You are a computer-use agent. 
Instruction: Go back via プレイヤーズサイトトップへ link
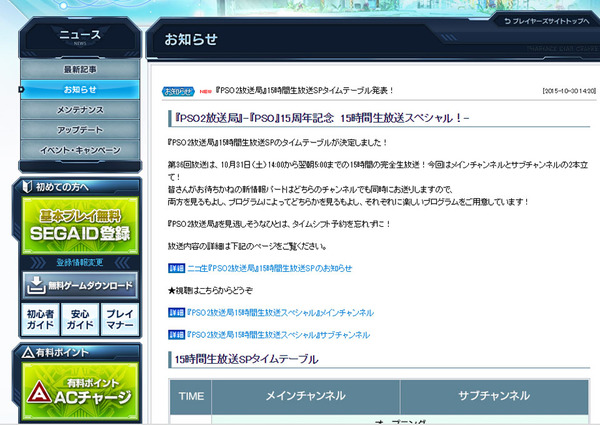(546, 21)
